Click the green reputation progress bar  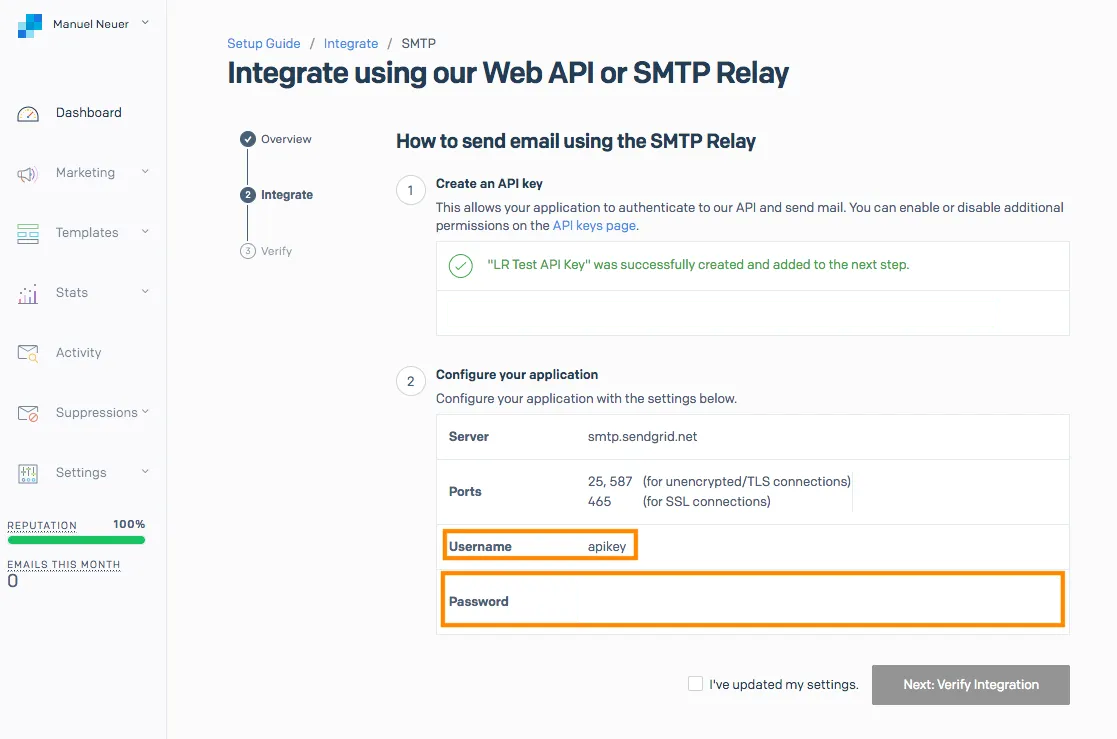point(76,540)
